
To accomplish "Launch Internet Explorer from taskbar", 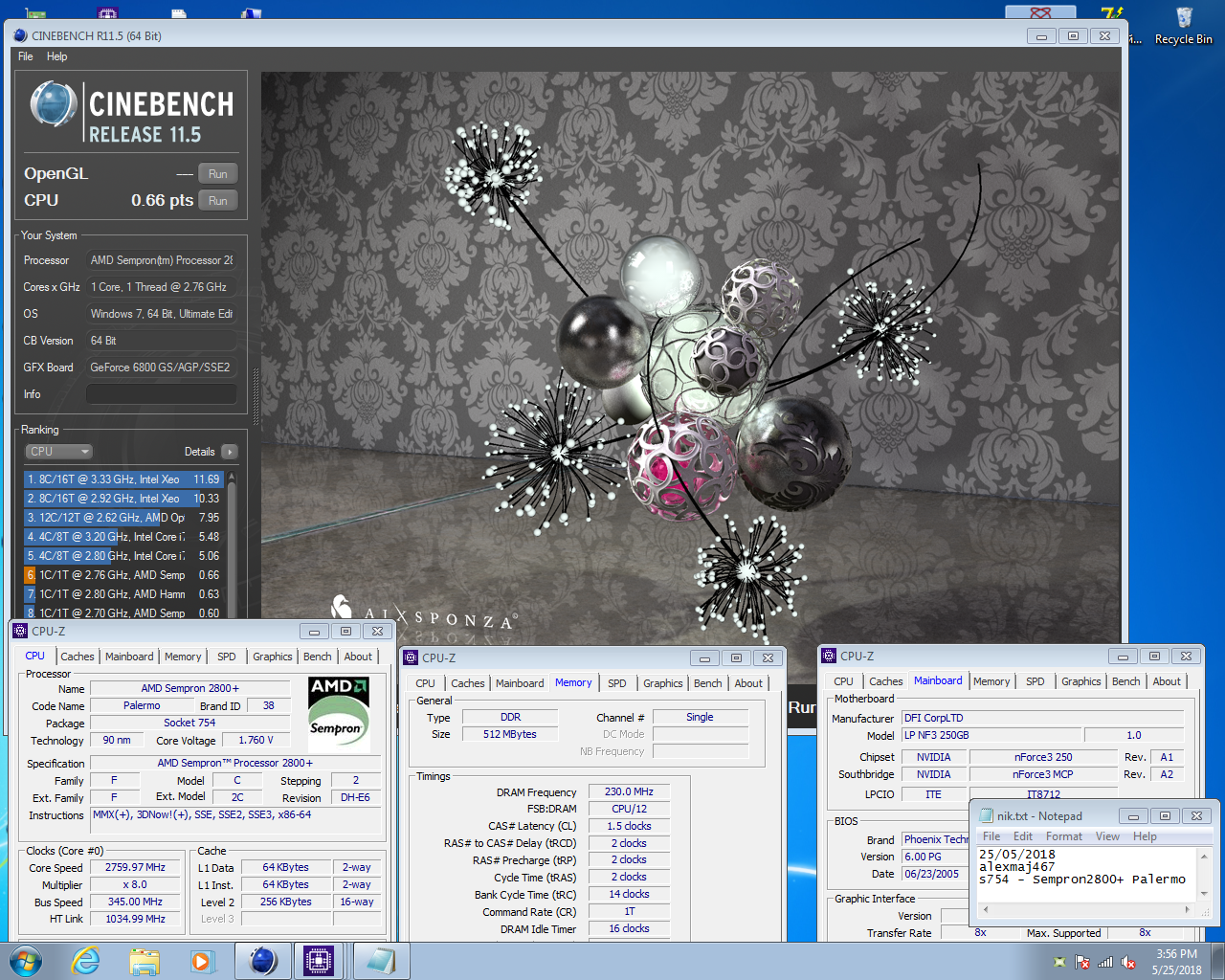I will tap(86, 961).
